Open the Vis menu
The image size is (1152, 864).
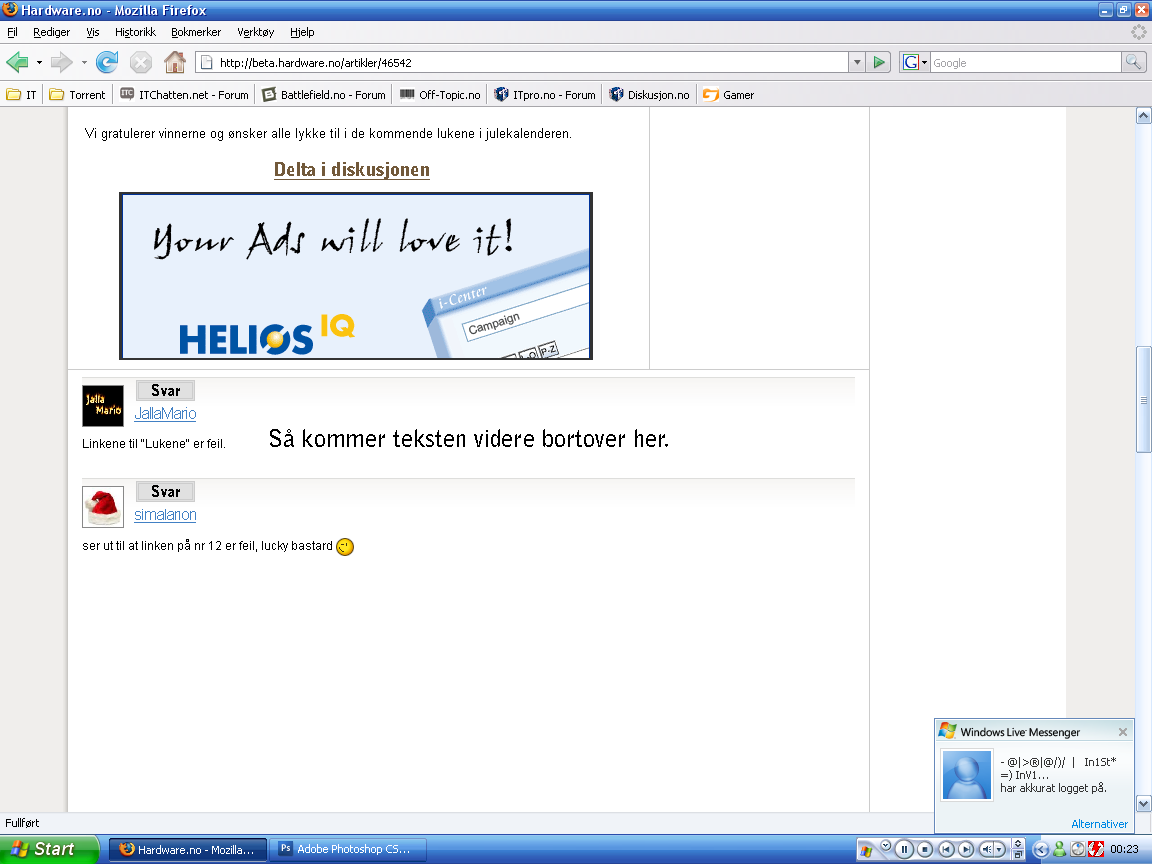[x=93, y=32]
